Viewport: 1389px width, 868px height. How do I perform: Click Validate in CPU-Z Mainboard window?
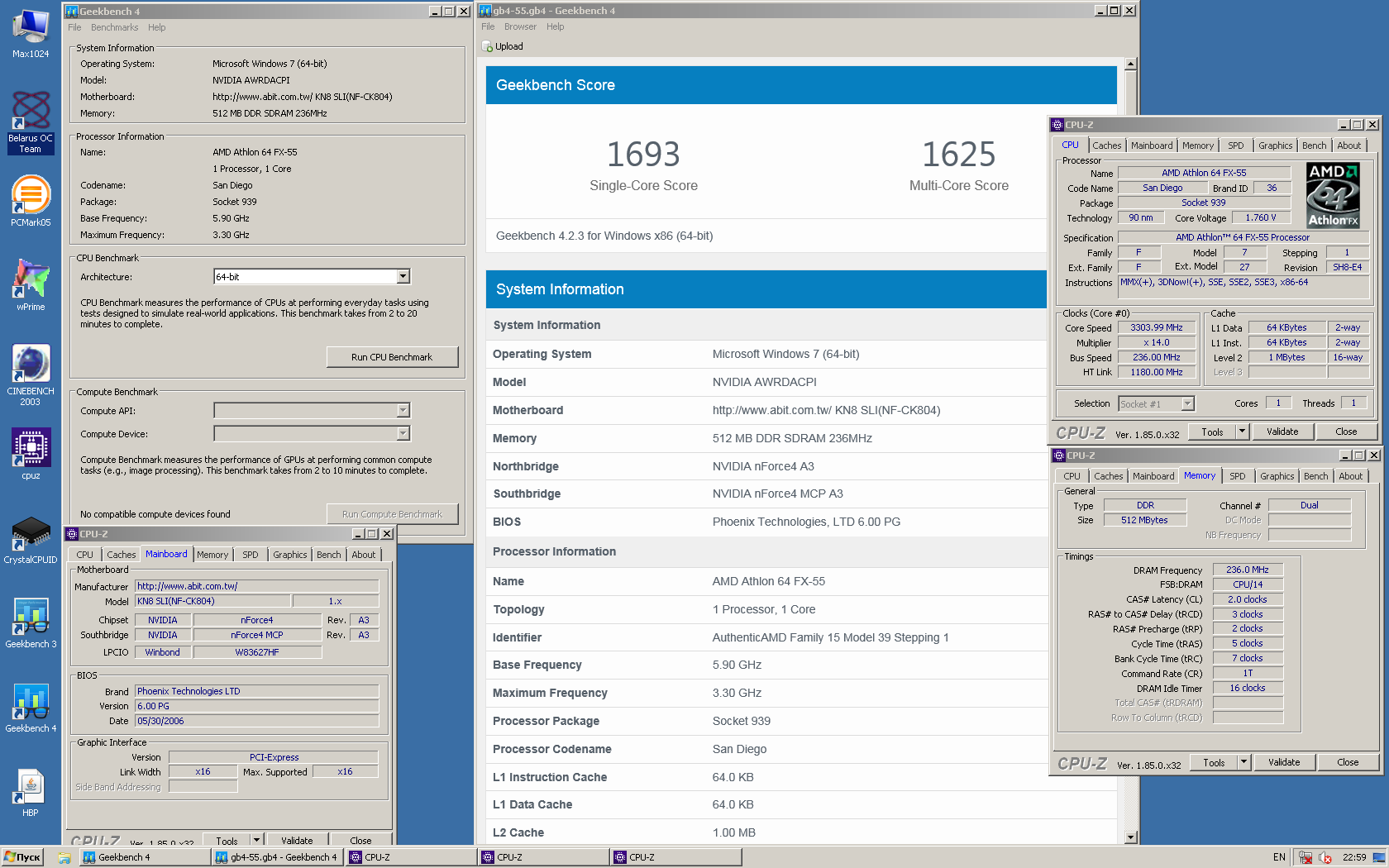pos(297,840)
